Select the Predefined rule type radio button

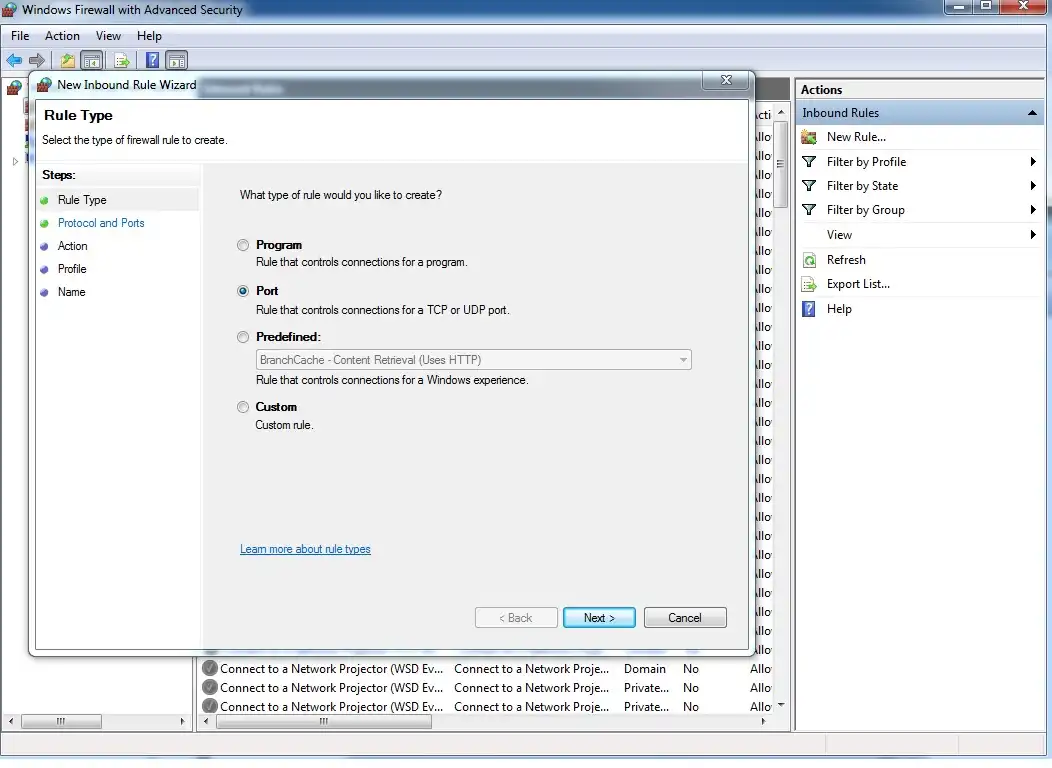[x=243, y=337]
